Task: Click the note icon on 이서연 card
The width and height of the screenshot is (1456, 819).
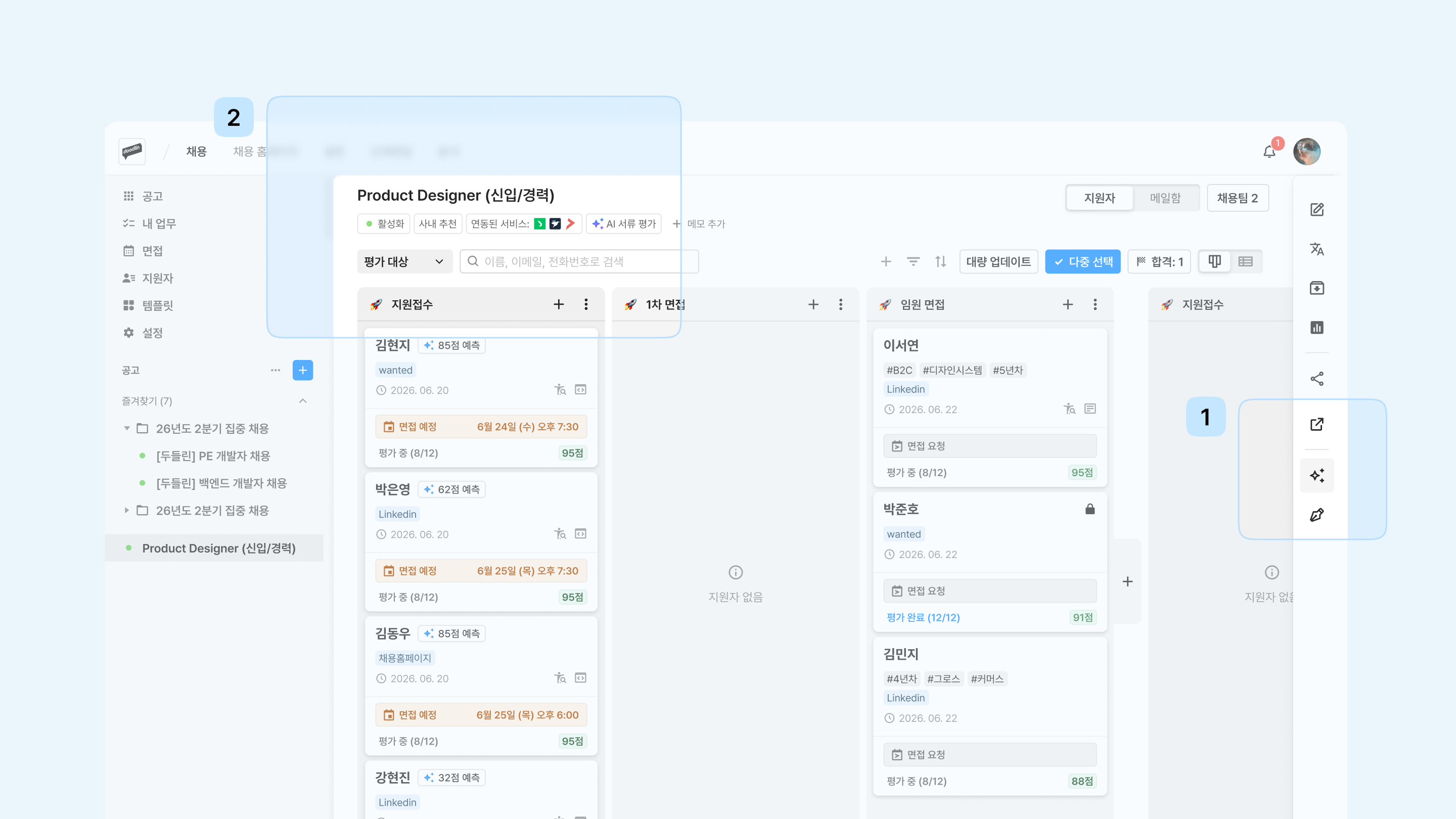Action: pyautogui.click(x=1090, y=408)
